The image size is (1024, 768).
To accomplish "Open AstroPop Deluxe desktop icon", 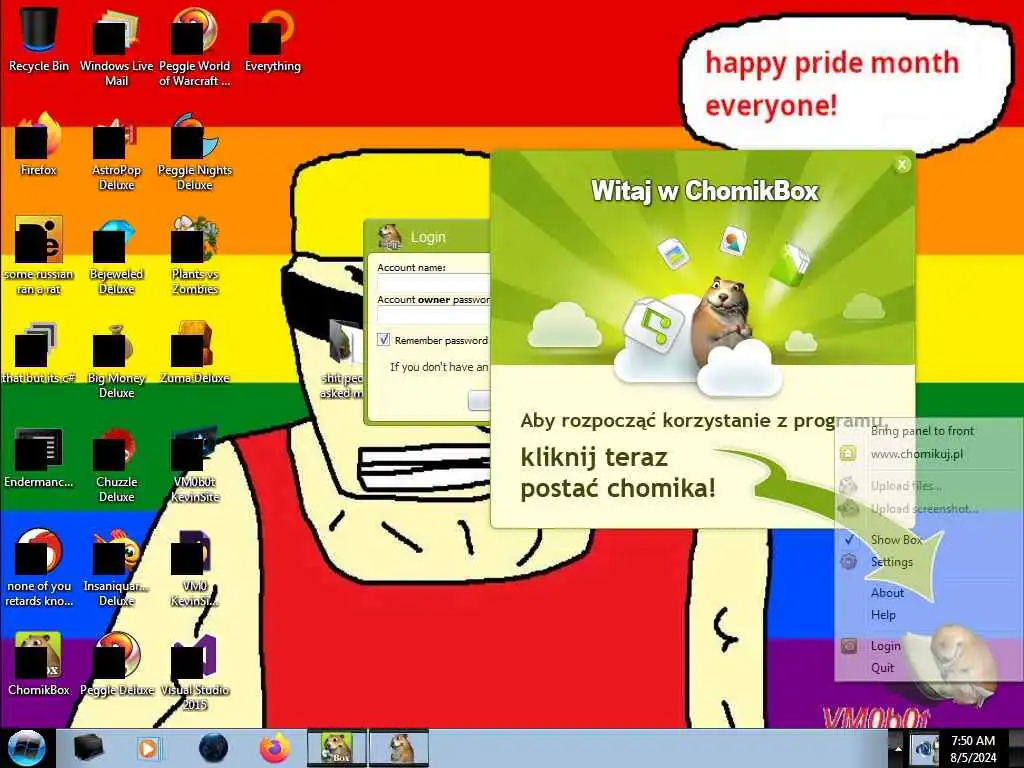I will (116, 152).
